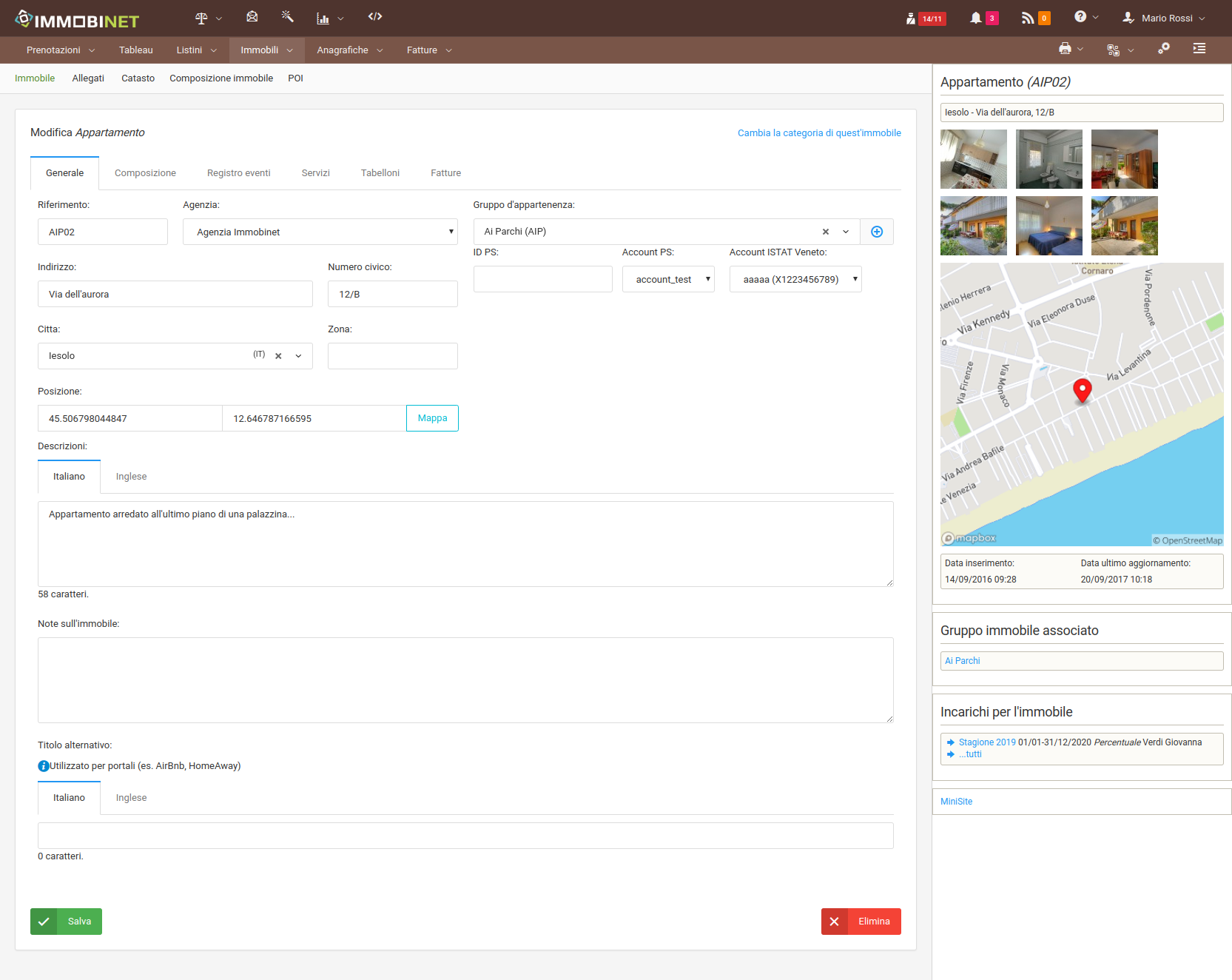
Task: Show all incarichi via ...tutti link
Action: click(970, 754)
